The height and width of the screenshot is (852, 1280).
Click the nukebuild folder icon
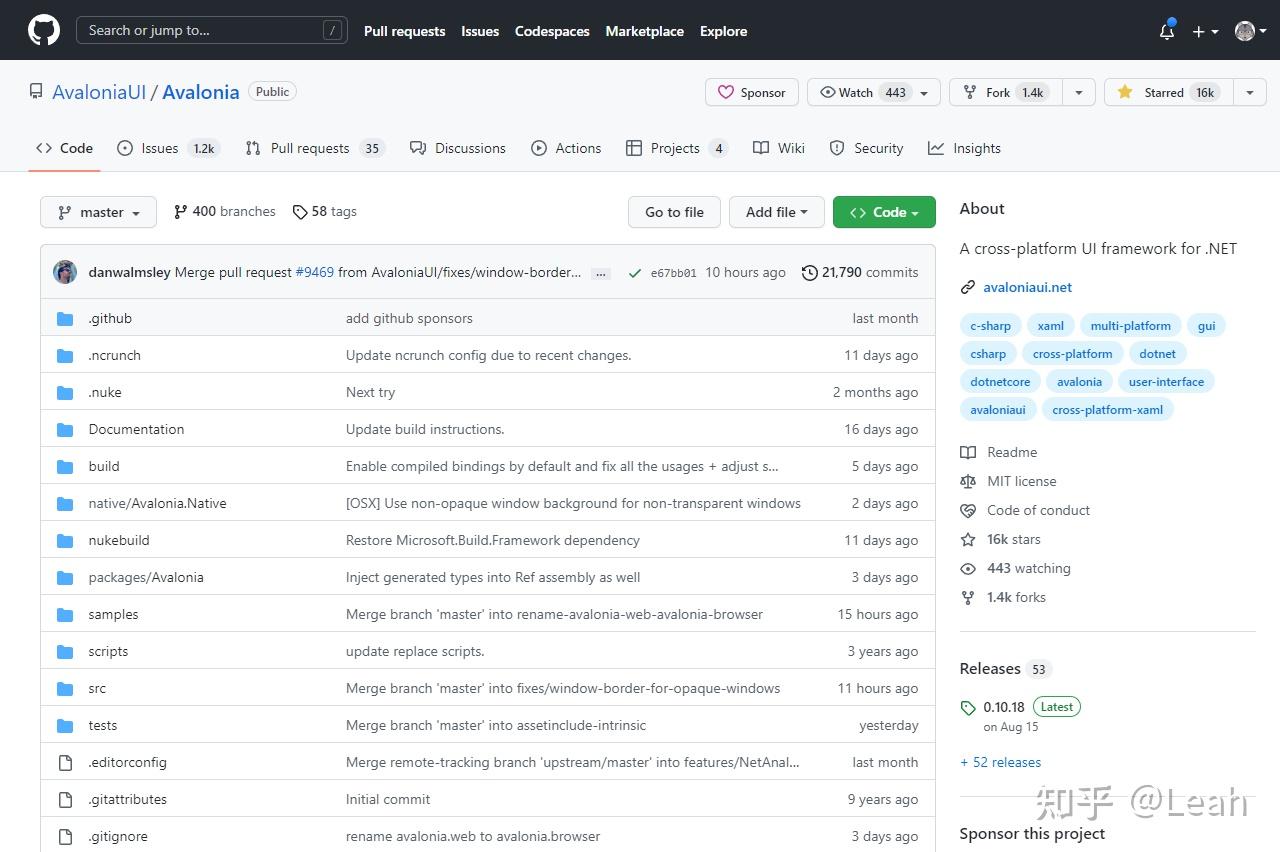click(65, 541)
